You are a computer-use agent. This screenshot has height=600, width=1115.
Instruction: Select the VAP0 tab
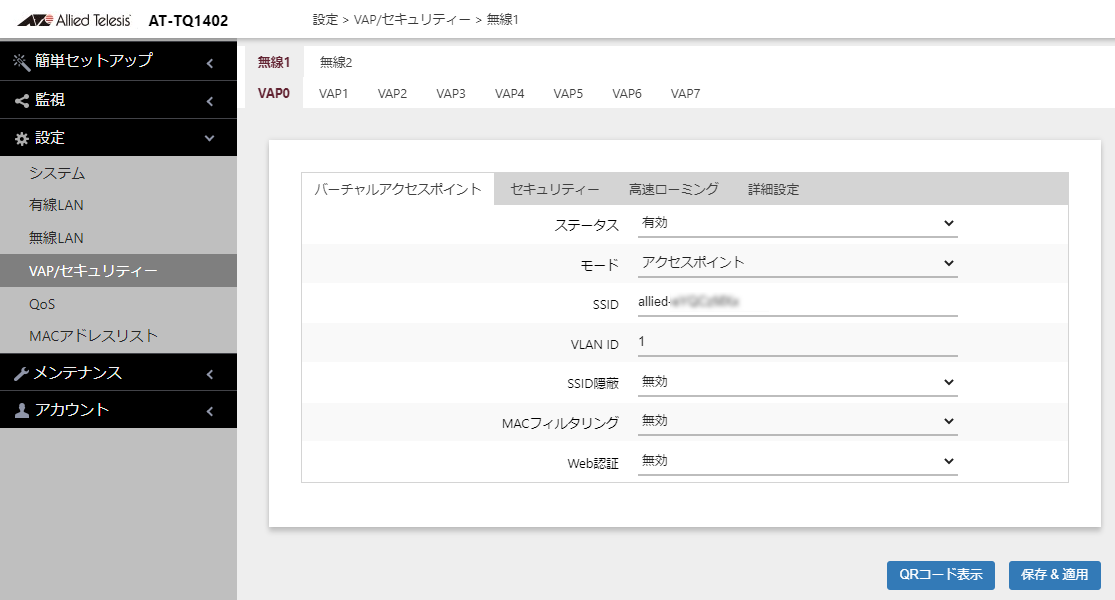274,93
